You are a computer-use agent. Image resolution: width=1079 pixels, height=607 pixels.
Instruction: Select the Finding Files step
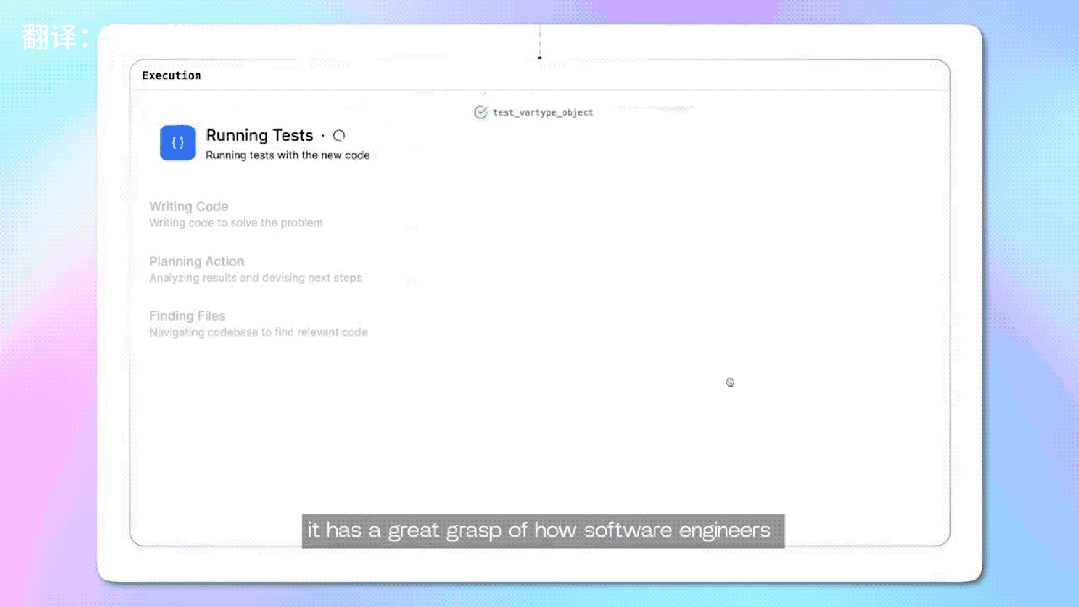187,316
